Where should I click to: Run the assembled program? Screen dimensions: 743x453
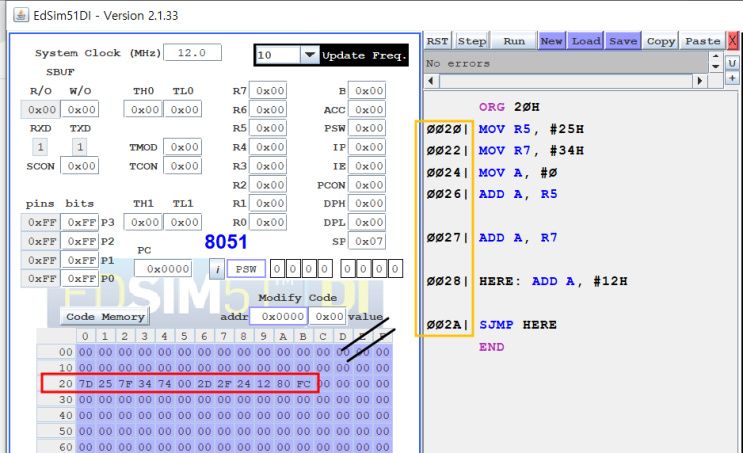514,41
